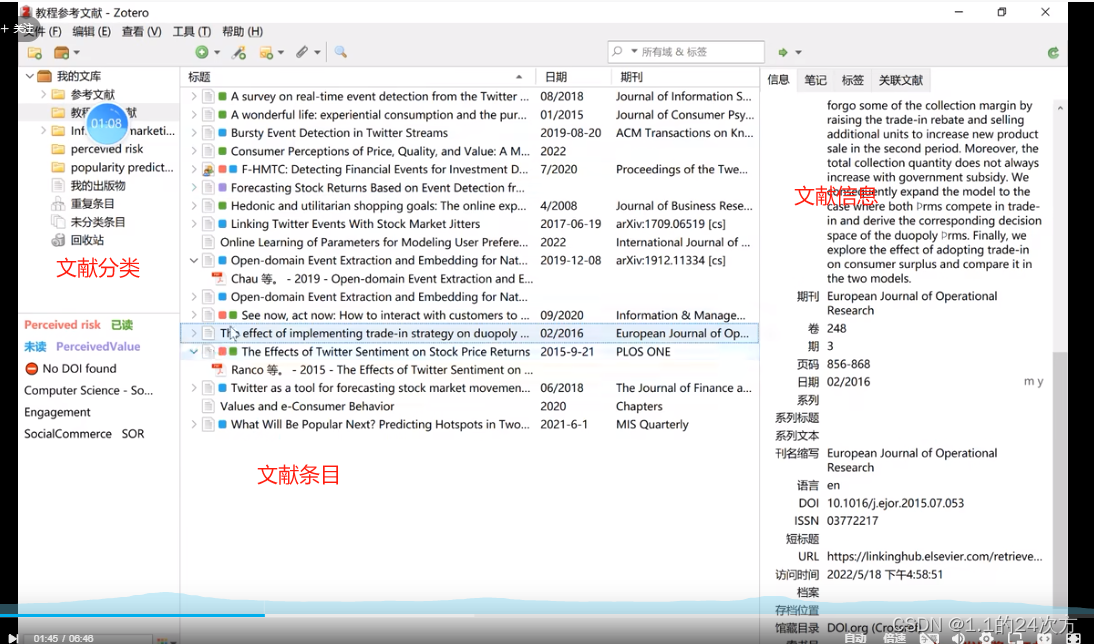1094x644 pixels.
Task: Click the 我的出版物 publications icon
Action: pos(58,186)
